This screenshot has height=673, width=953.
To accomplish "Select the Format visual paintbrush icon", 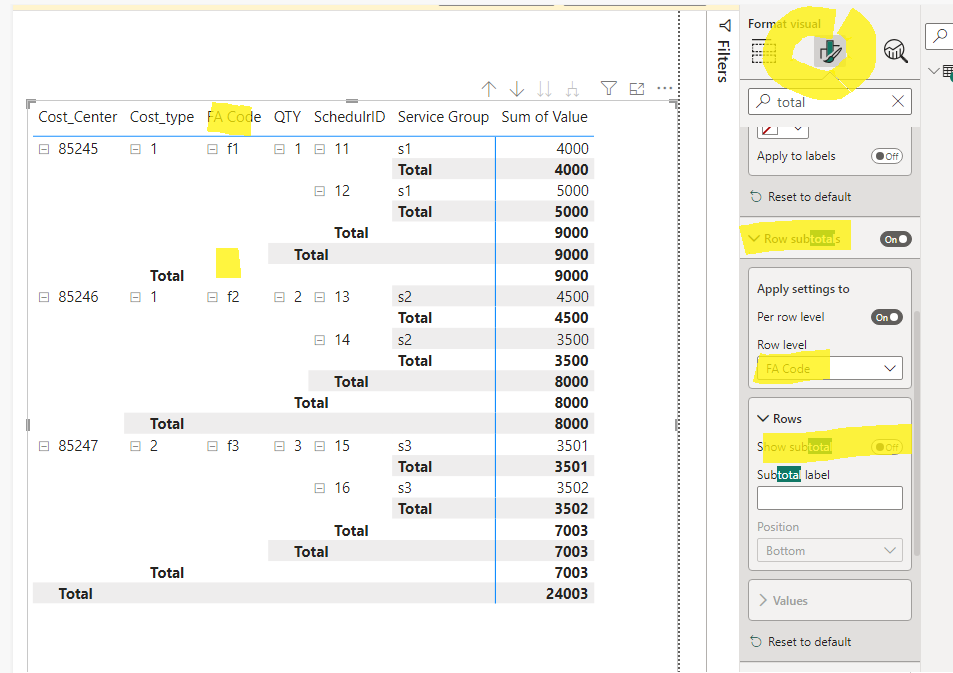I will (x=830, y=51).
